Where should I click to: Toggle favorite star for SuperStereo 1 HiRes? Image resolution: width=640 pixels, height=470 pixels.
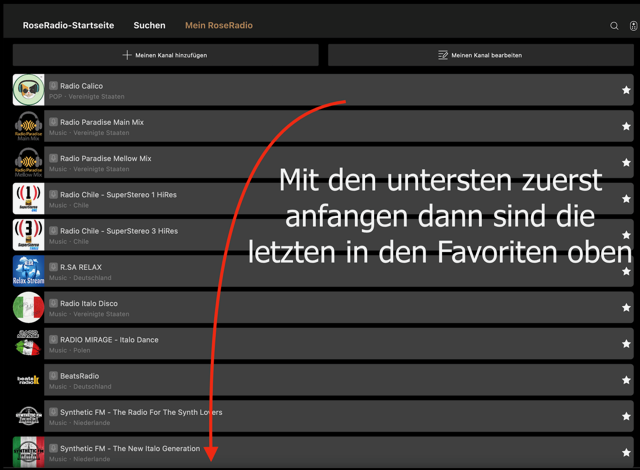coord(626,199)
